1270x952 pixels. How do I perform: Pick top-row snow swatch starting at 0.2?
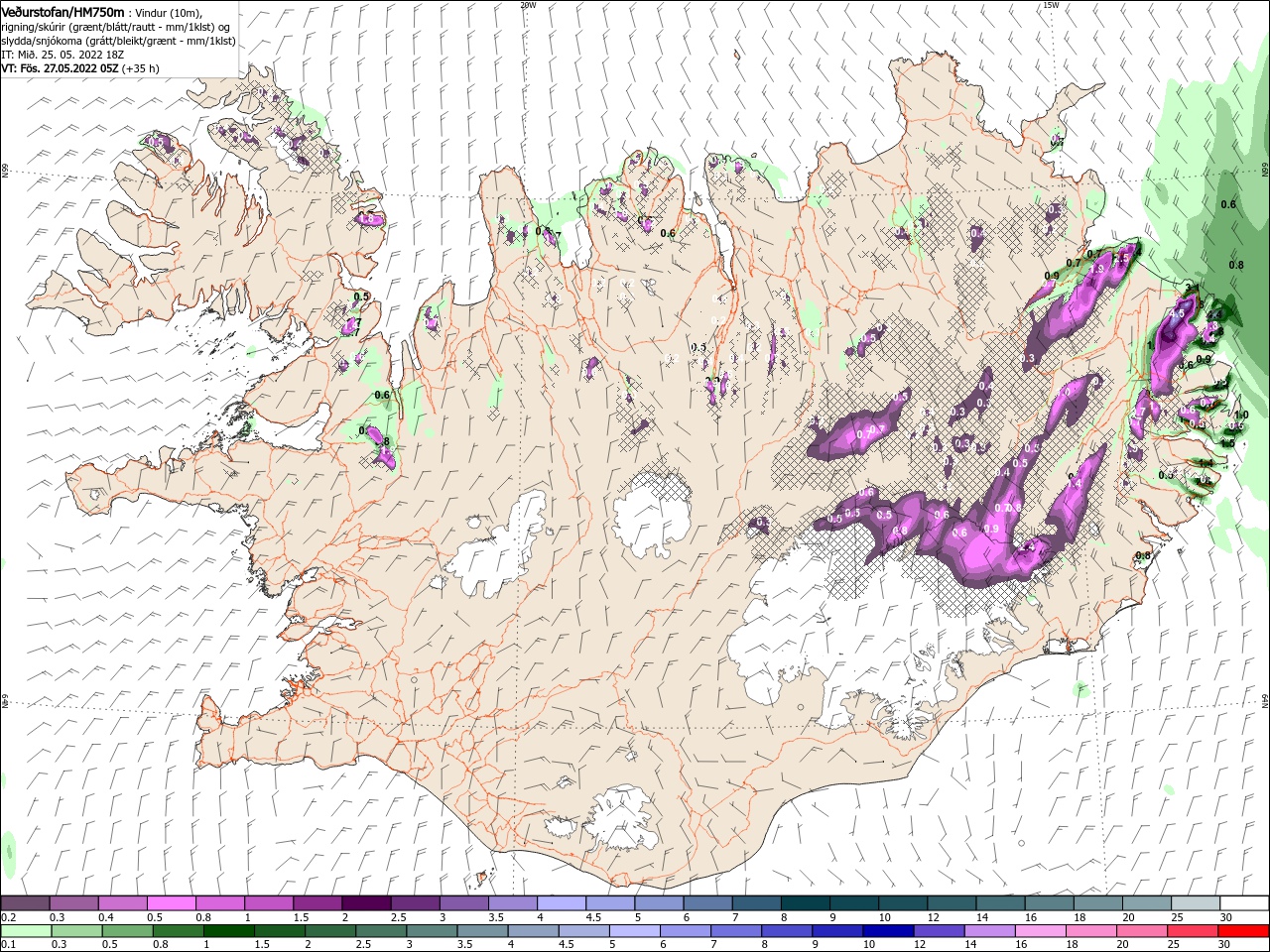tap(25, 903)
